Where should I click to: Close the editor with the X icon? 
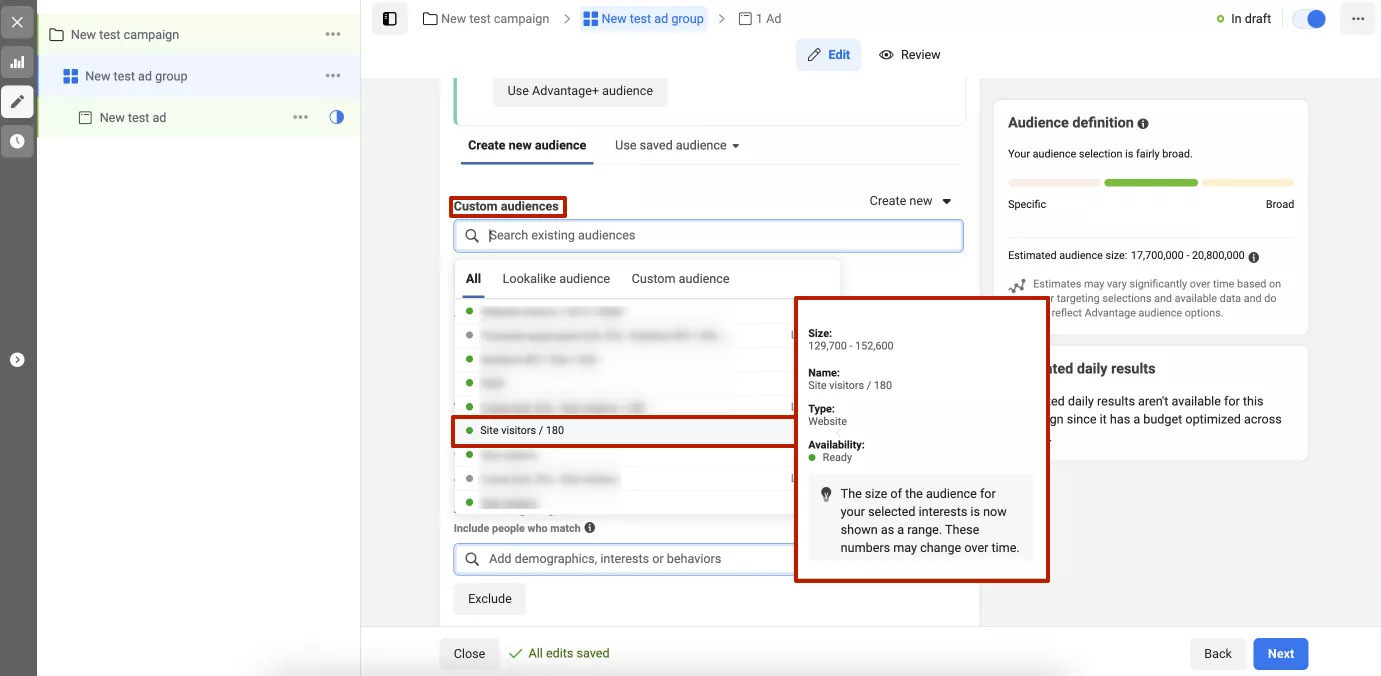(x=17, y=22)
